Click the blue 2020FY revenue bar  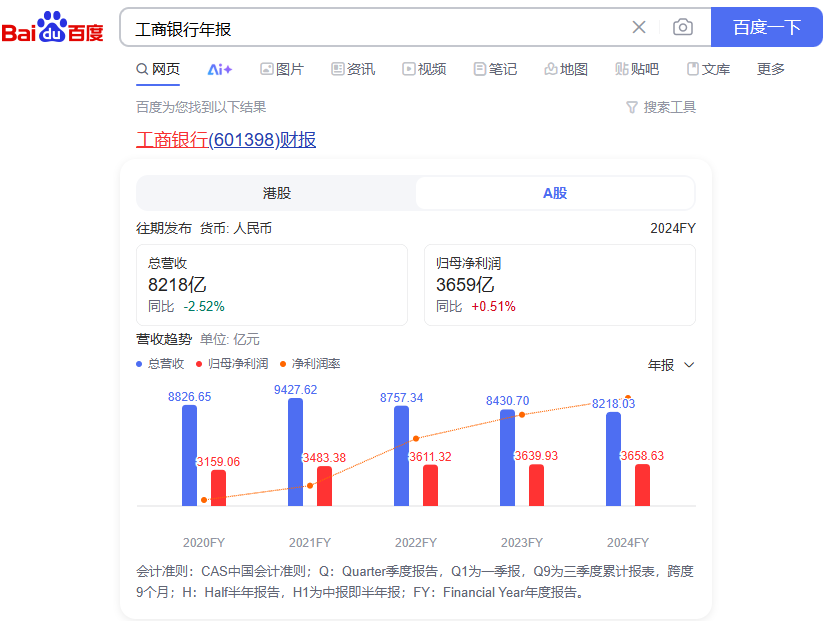pyautogui.click(x=189, y=455)
